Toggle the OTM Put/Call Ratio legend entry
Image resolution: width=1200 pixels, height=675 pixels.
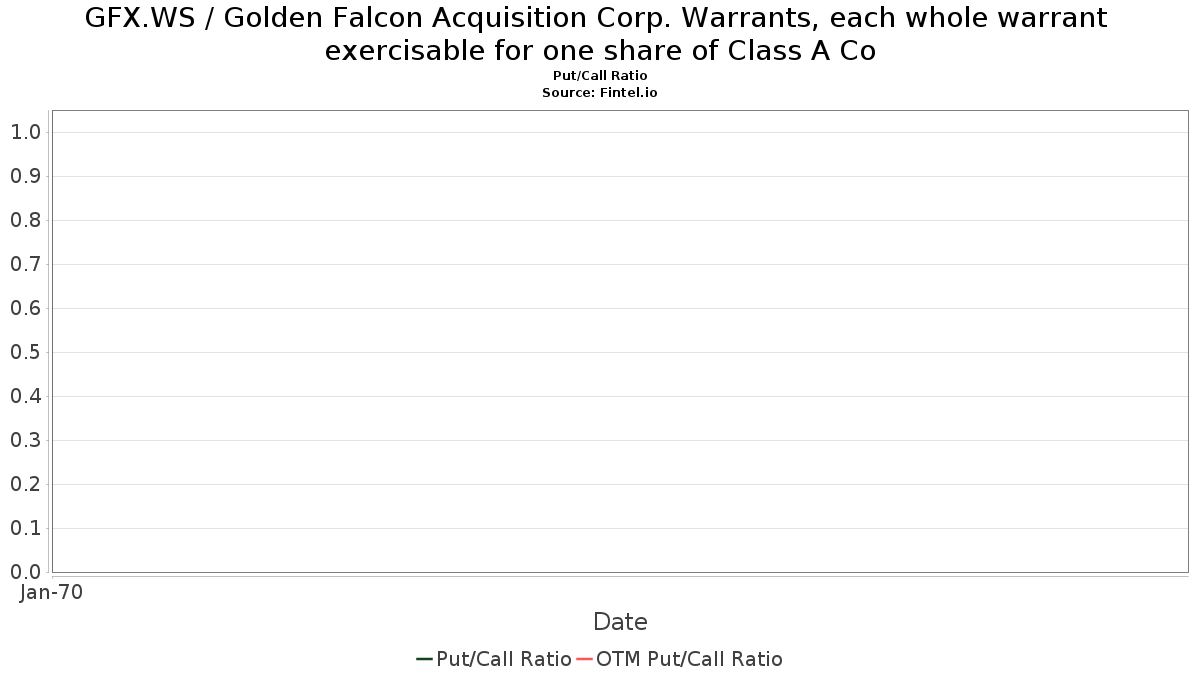click(679, 659)
